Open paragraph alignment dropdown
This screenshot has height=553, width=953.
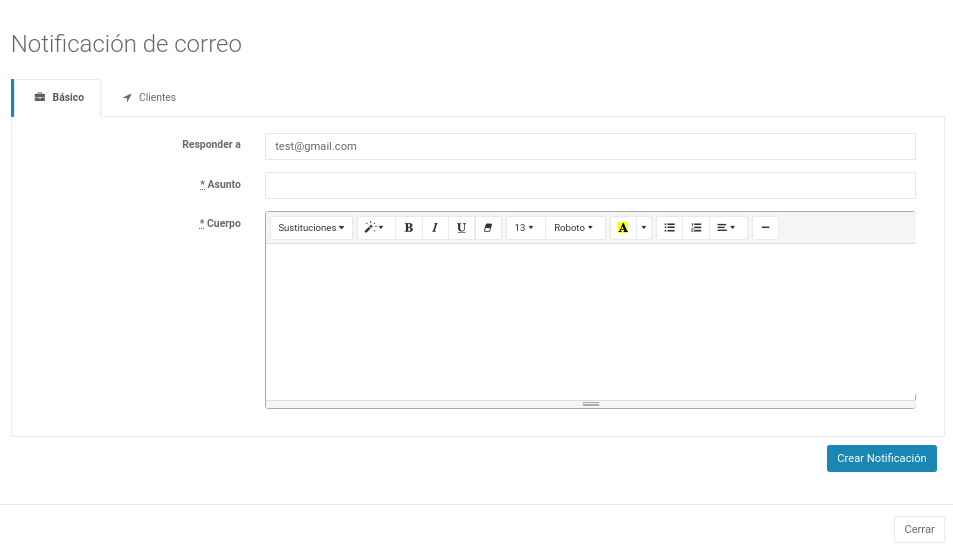727,228
